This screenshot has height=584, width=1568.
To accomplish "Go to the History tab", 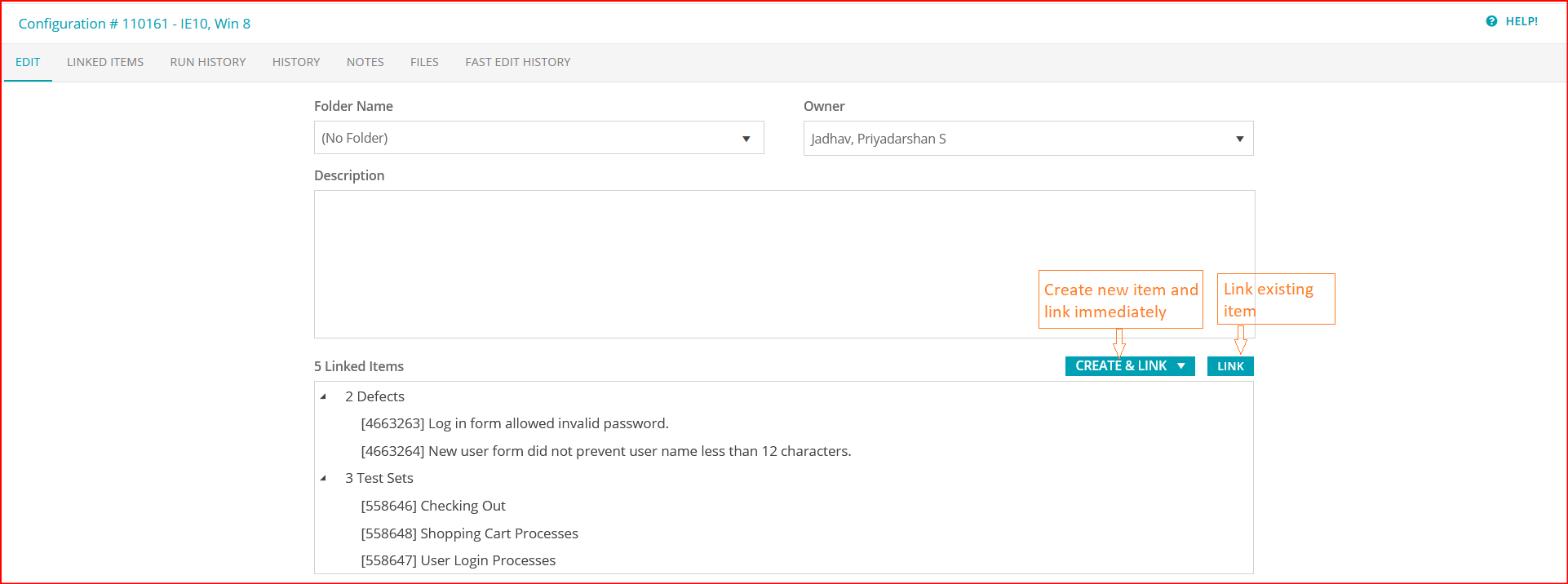I will click(296, 62).
